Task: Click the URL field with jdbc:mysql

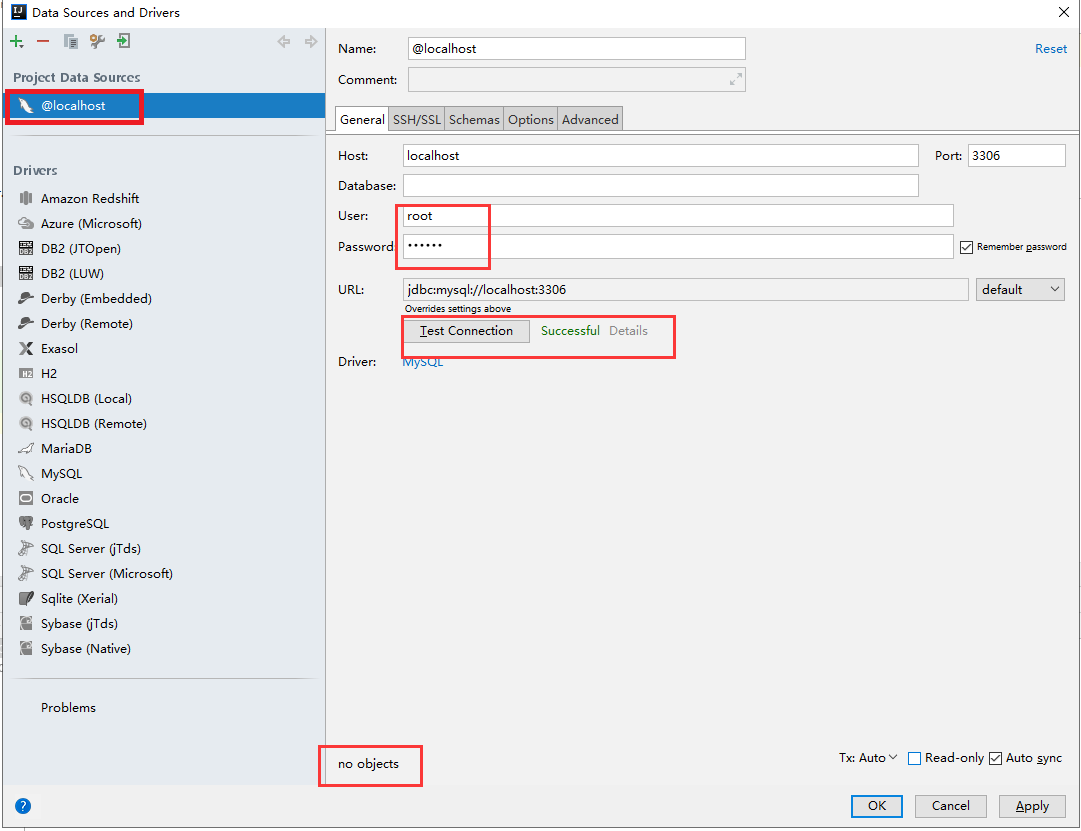Action: 686,290
